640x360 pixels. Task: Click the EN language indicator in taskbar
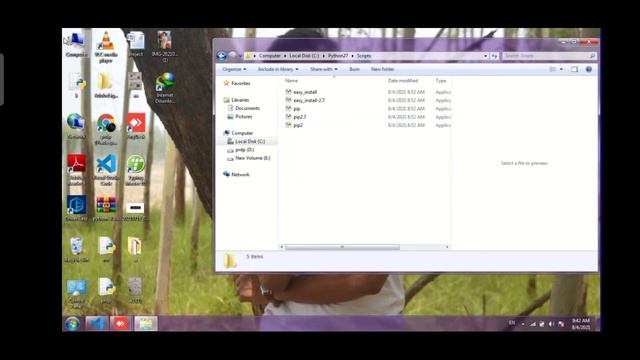coord(511,323)
